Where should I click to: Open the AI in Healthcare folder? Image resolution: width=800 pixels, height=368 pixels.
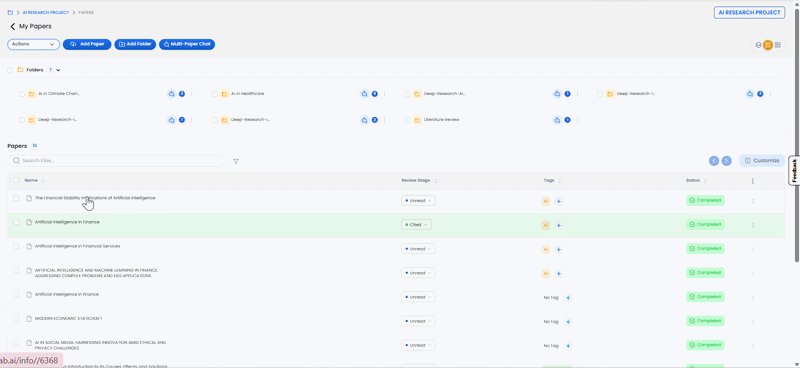pos(247,94)
